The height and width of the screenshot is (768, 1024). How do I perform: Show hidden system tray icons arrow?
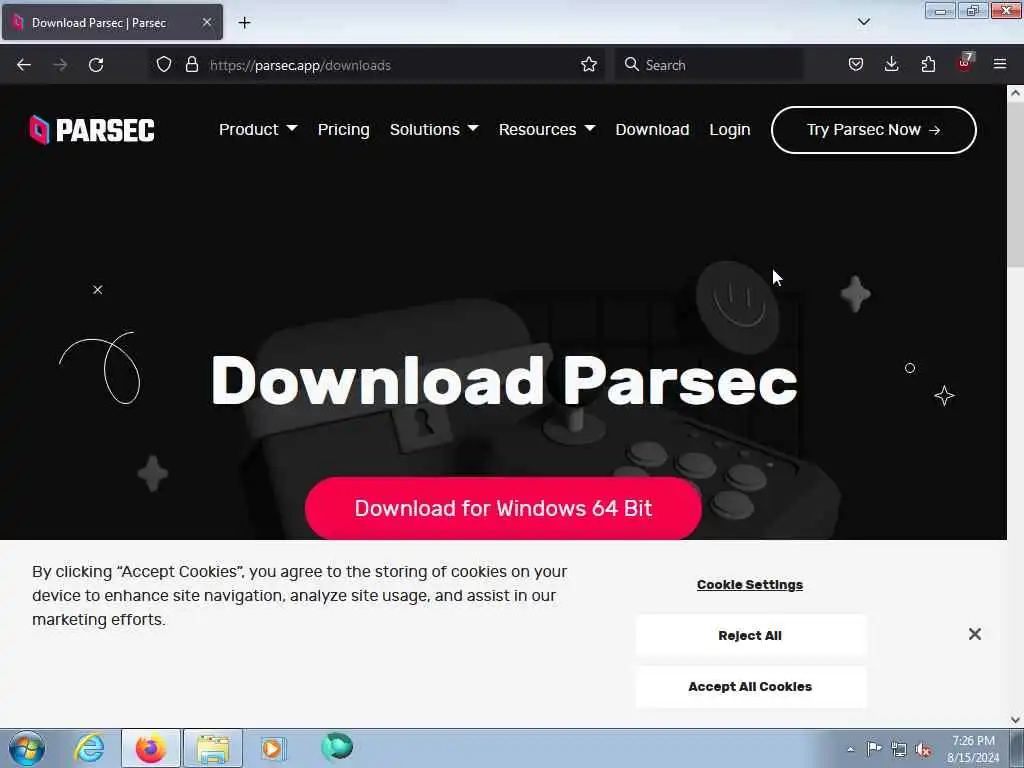[850, 749]
